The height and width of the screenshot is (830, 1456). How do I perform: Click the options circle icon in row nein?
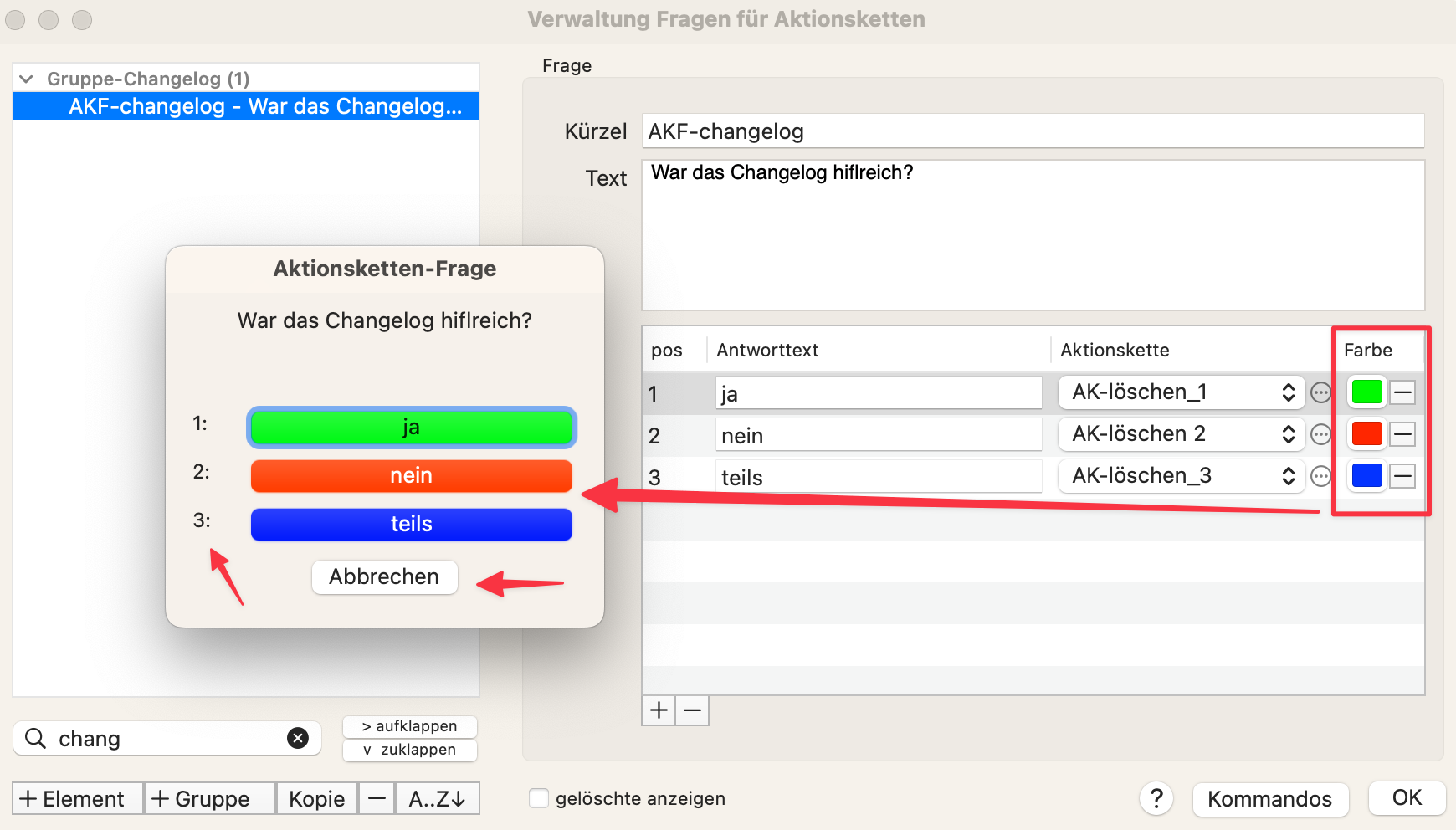click(x=1320, y=434)
